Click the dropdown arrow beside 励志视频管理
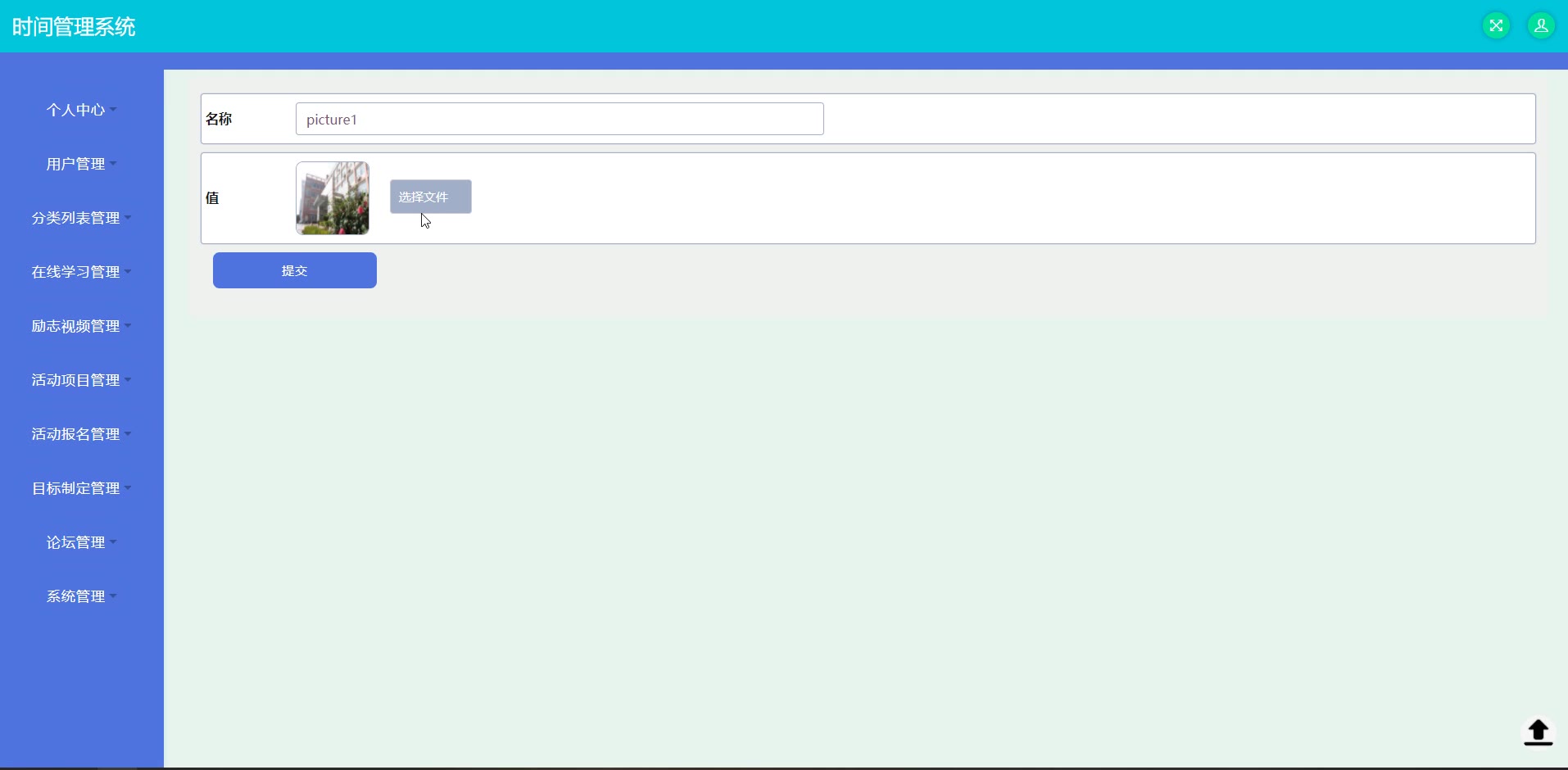1568x770 pixels. tap(128, 325)
